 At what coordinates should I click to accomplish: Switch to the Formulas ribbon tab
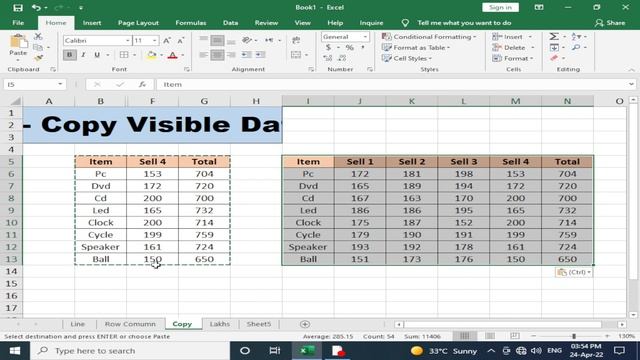191,23
